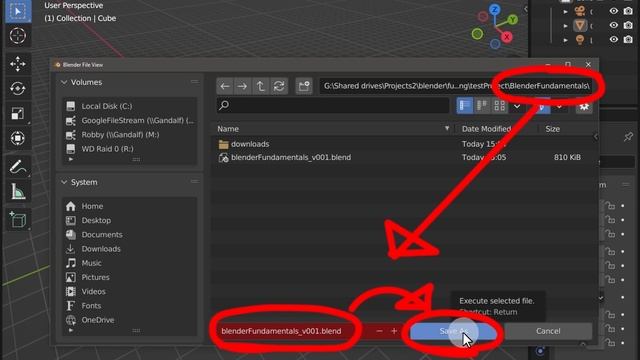Image resolution: width=640 pixels, height=360 pixels.
Task: Choose the Add Cube tool
Action: [18, 220]
